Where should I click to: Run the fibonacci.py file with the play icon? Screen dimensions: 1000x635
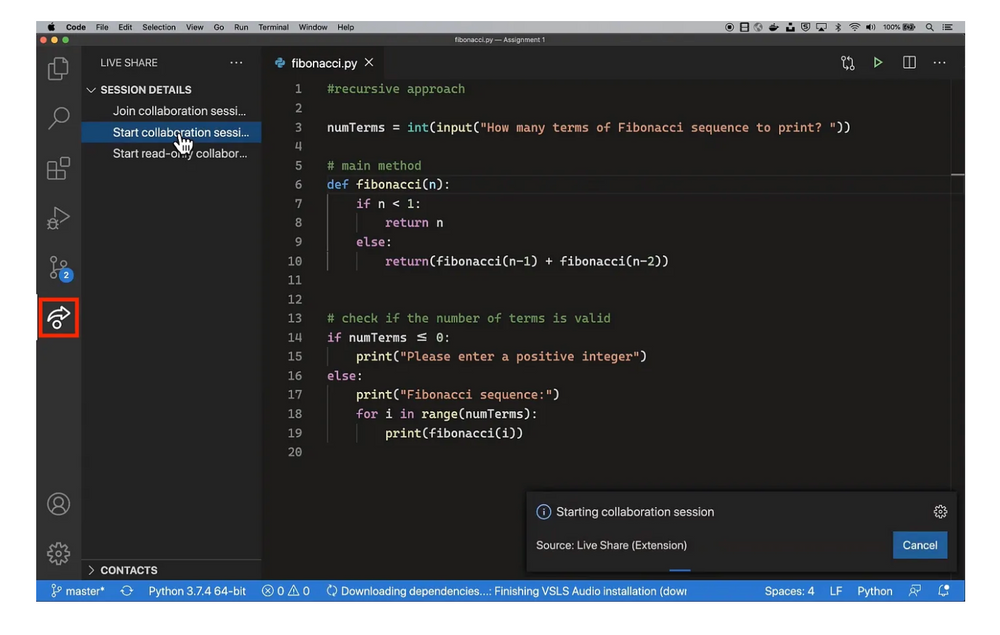tap(878, 62)
